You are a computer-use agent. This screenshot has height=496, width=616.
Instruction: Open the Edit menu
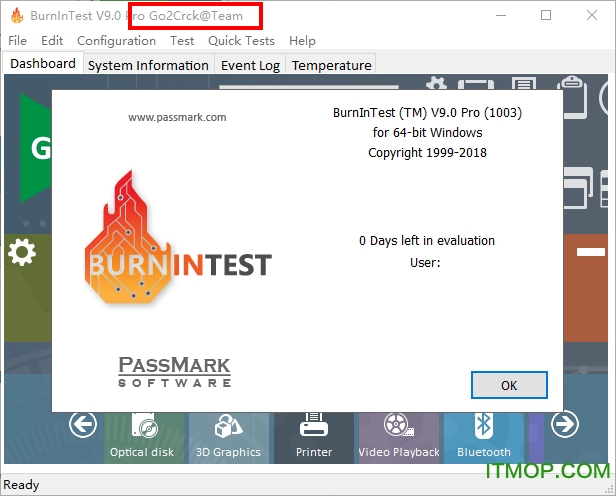52,41
